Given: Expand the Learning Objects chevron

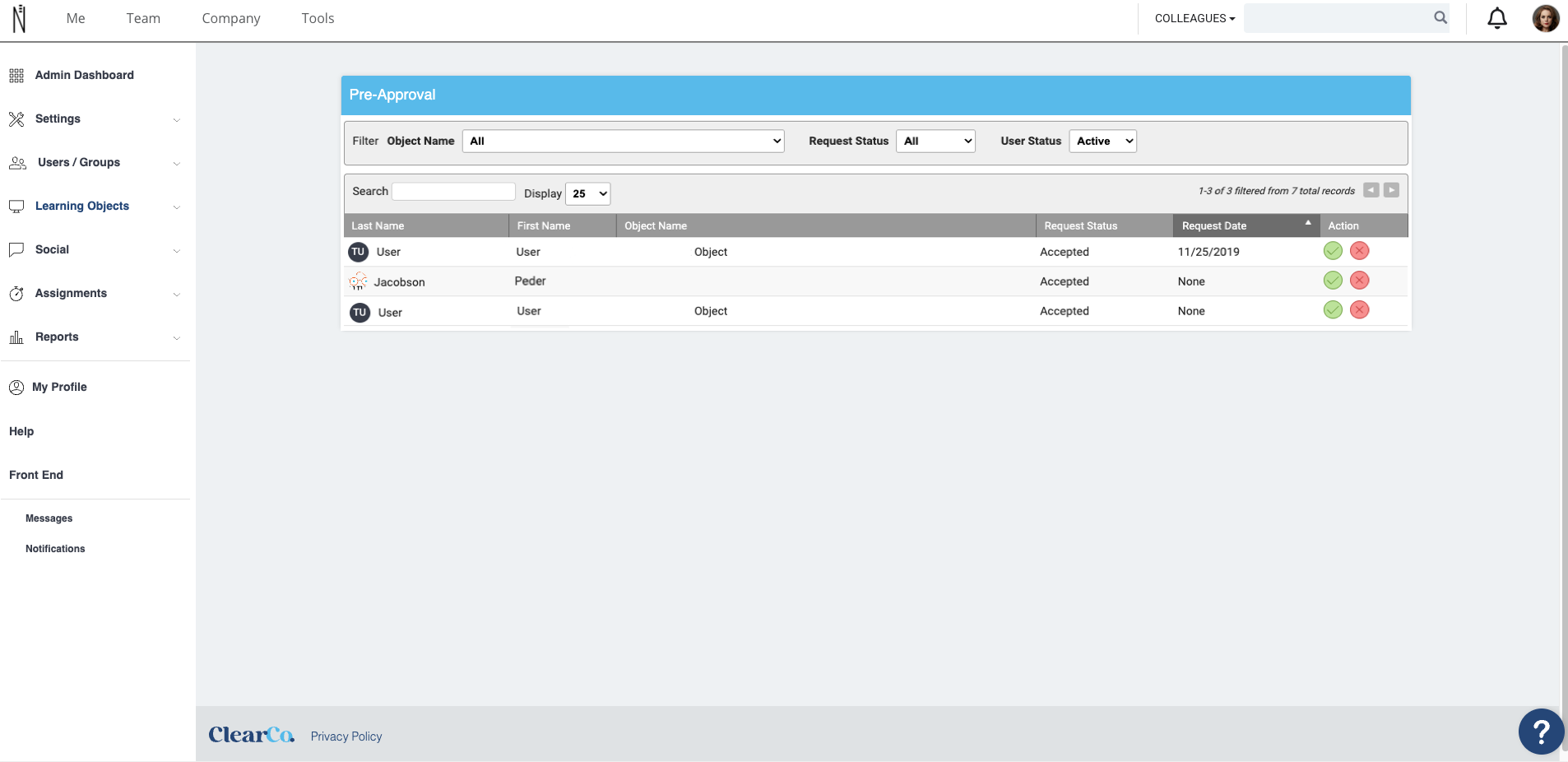Looking at the screenshot, I should (177, 207).
